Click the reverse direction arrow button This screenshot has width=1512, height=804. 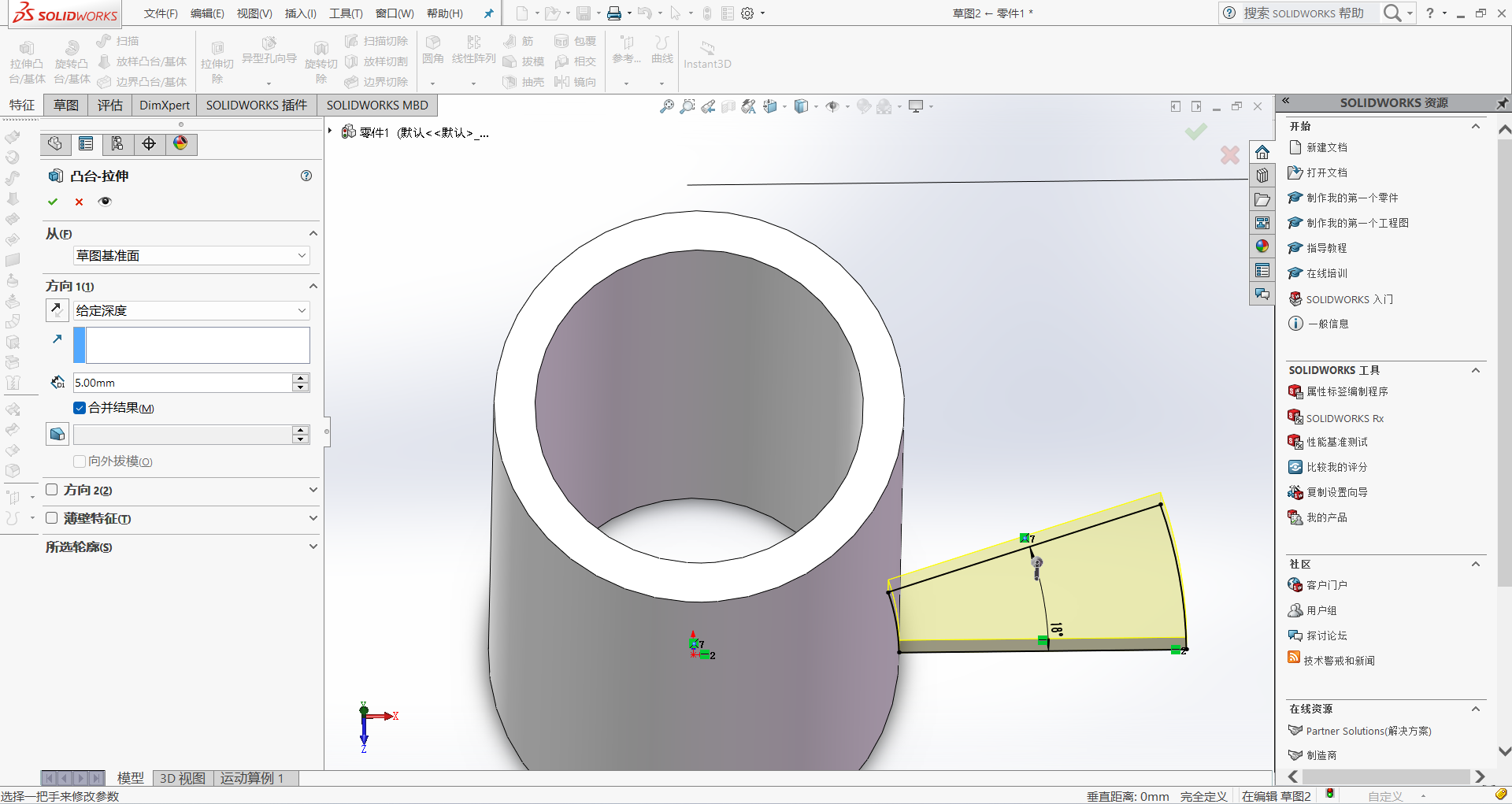57,309
